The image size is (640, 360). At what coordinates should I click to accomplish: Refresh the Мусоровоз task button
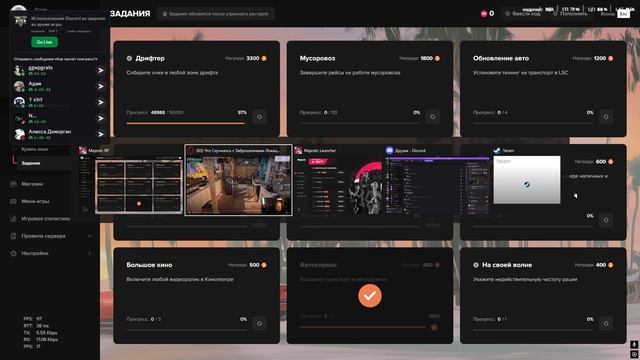[433, 117]
